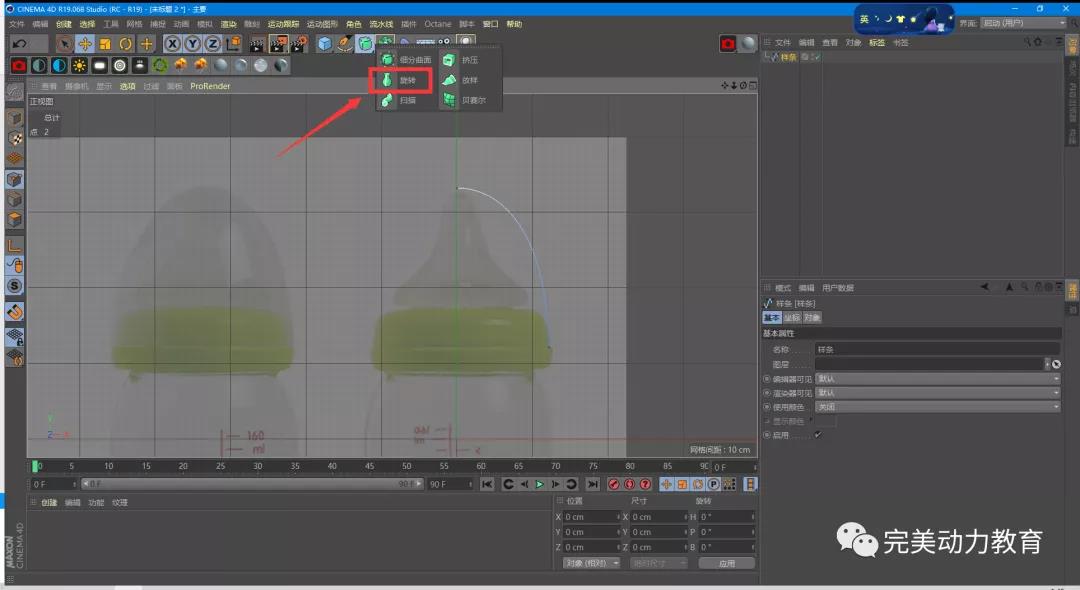Add a cube primitive from toolbar
This screenshot has width=1080, height=590.
tap(325, 44)
